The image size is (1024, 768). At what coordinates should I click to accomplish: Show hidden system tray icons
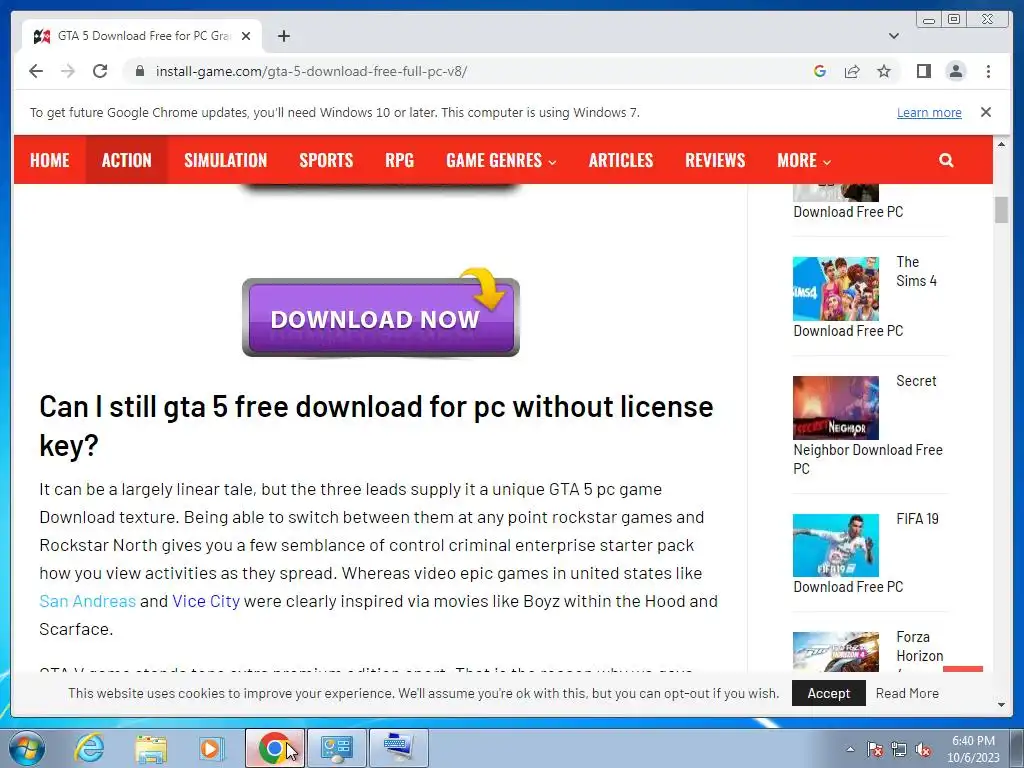coord(850,749)
